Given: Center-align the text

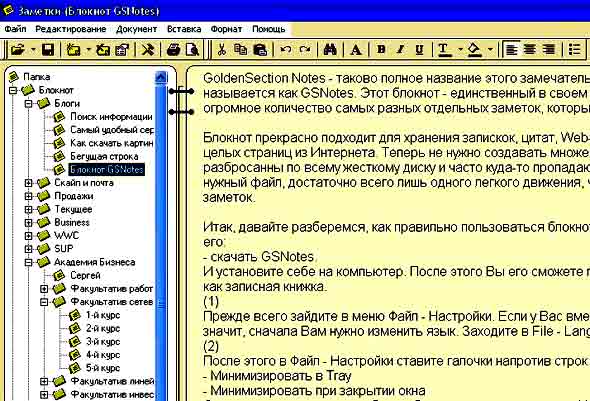Looking at the screenshot, I should tap(530, 50).
